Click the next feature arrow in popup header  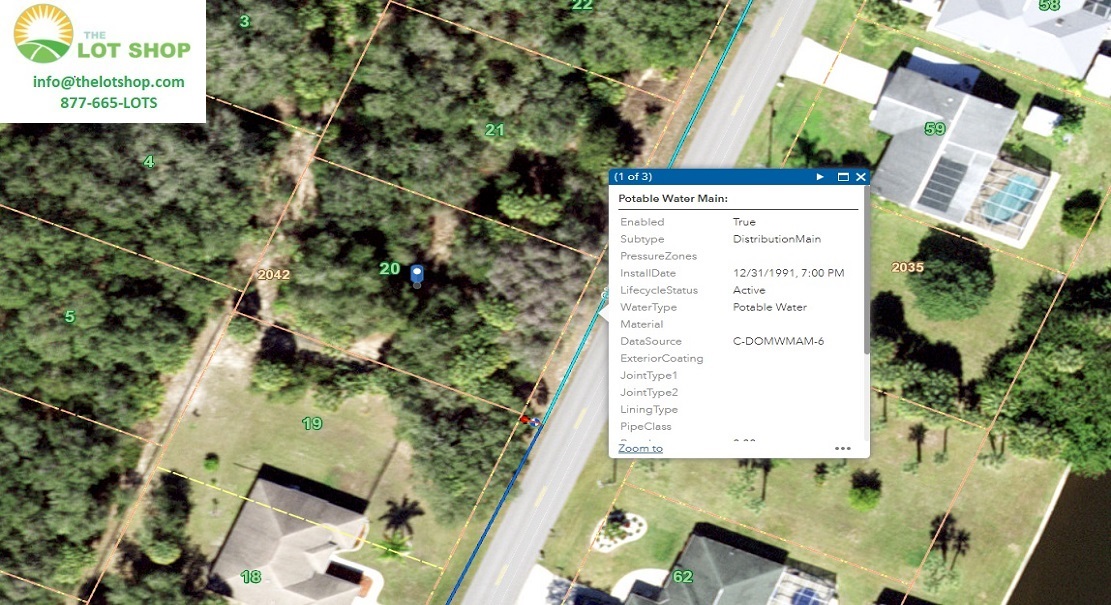[x=820, y=177]
